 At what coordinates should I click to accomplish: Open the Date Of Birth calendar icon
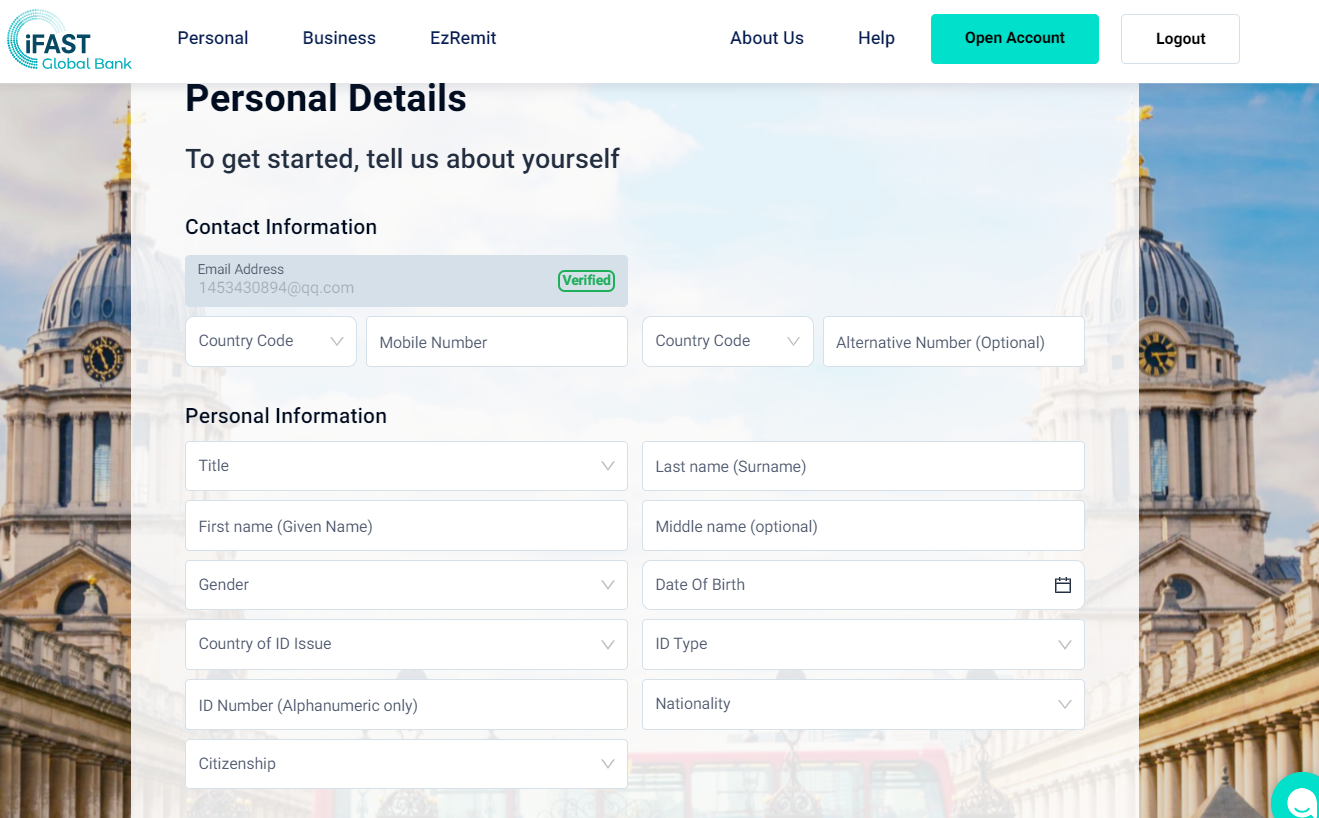pos(1062,585)
